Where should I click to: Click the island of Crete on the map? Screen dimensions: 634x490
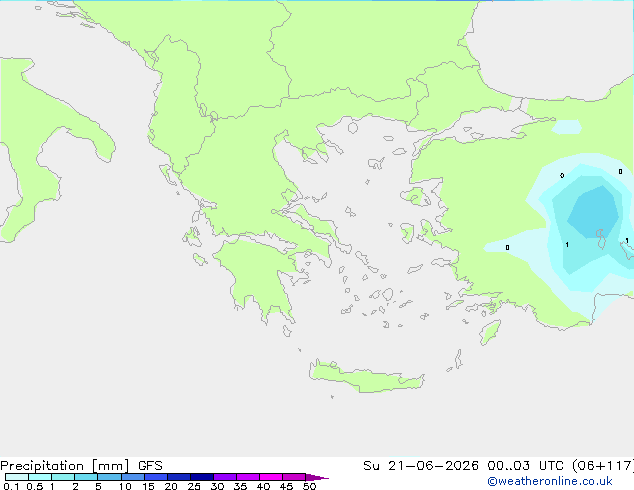(366, 377)
